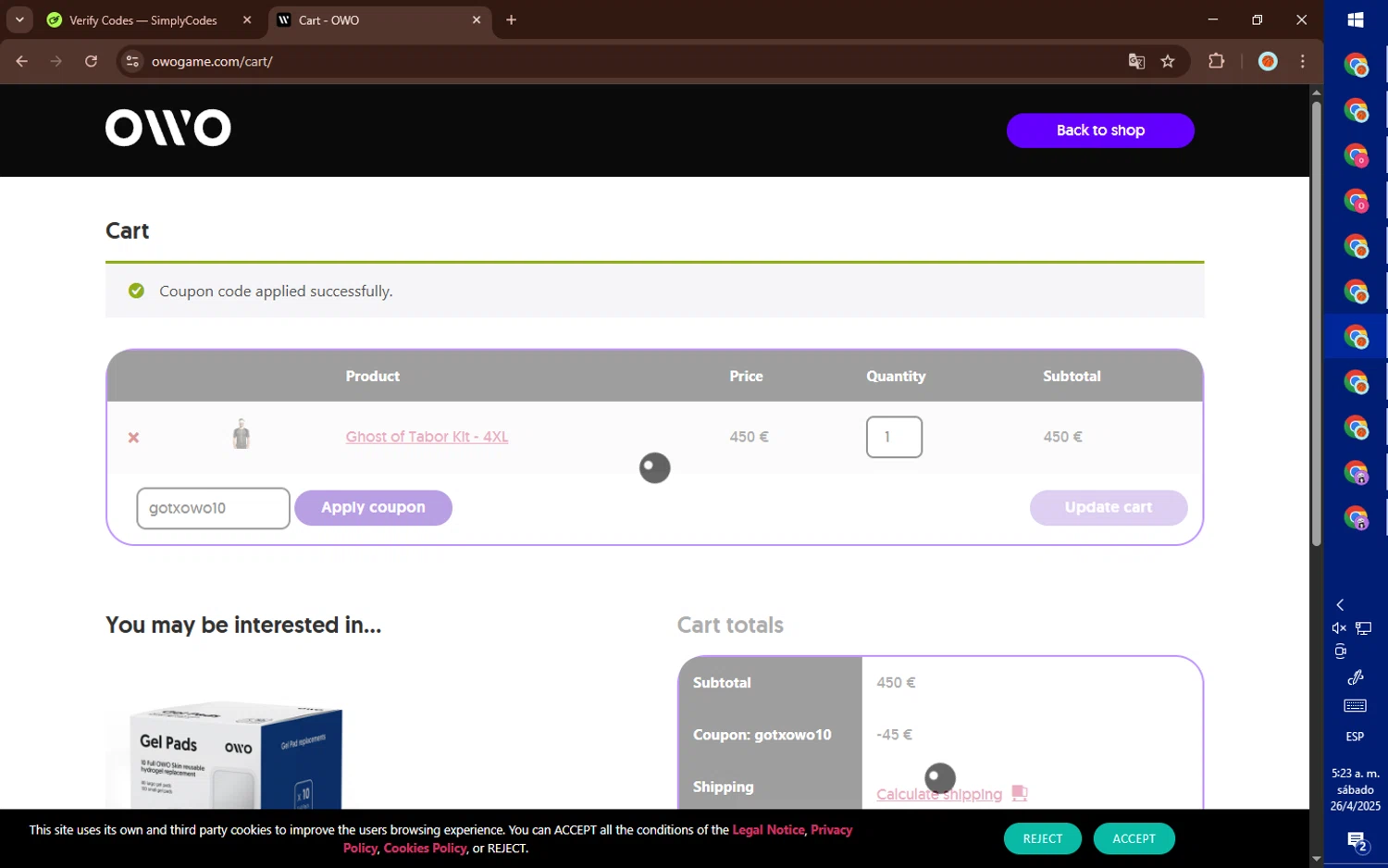Open the Legal Notice link

point(768,830)
